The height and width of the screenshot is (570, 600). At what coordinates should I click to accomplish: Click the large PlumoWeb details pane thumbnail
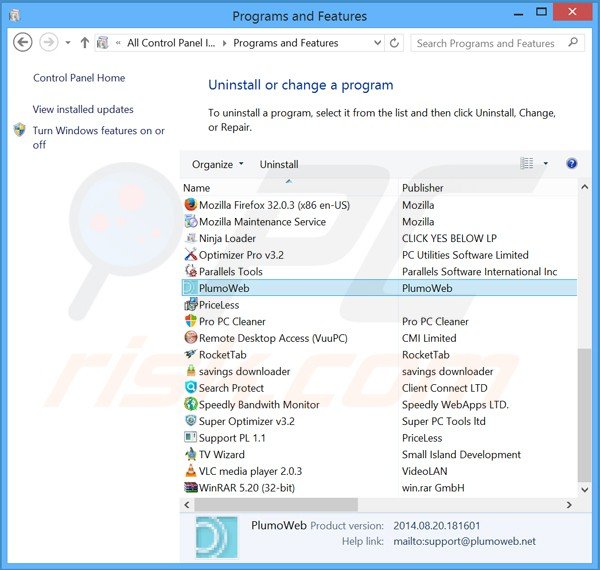pos(216,537)
